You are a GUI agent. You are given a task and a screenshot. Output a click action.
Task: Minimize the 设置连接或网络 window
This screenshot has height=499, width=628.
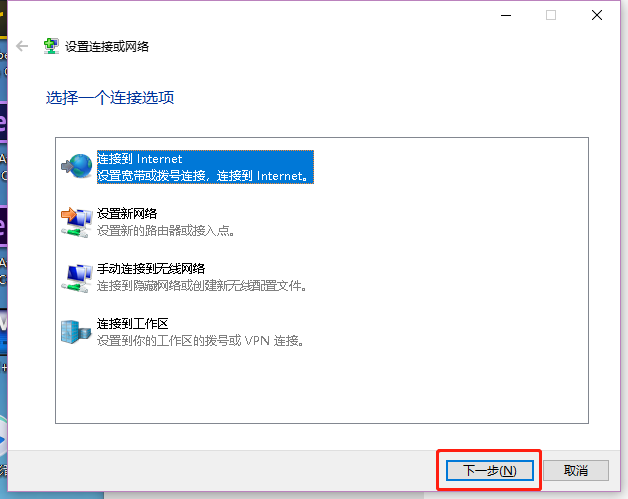coord(506,15)
